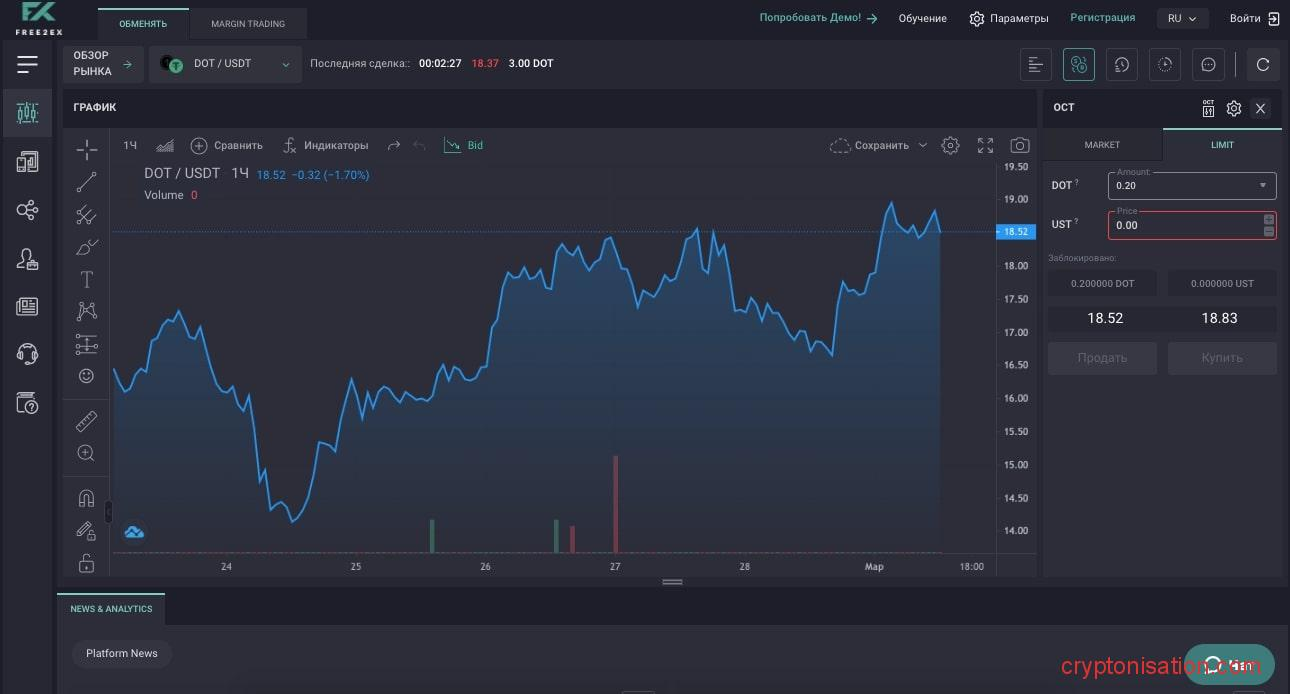Open chart settings gear icon
Image resolution: width=1290 pixels, height=694 pixels.
pyautogui.click(x=950, y=145)
